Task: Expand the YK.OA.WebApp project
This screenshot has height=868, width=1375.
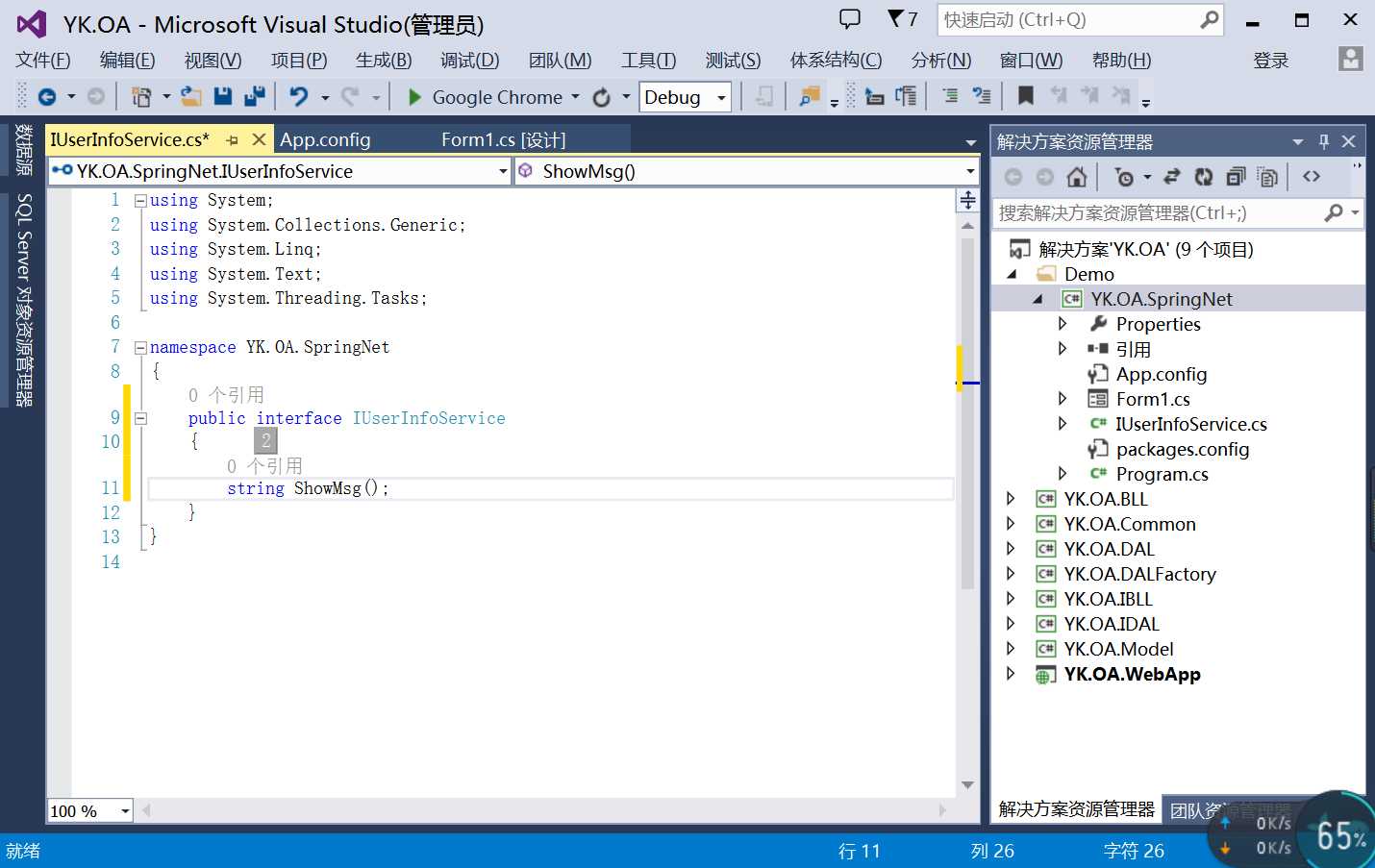Action: point(1011,674)
